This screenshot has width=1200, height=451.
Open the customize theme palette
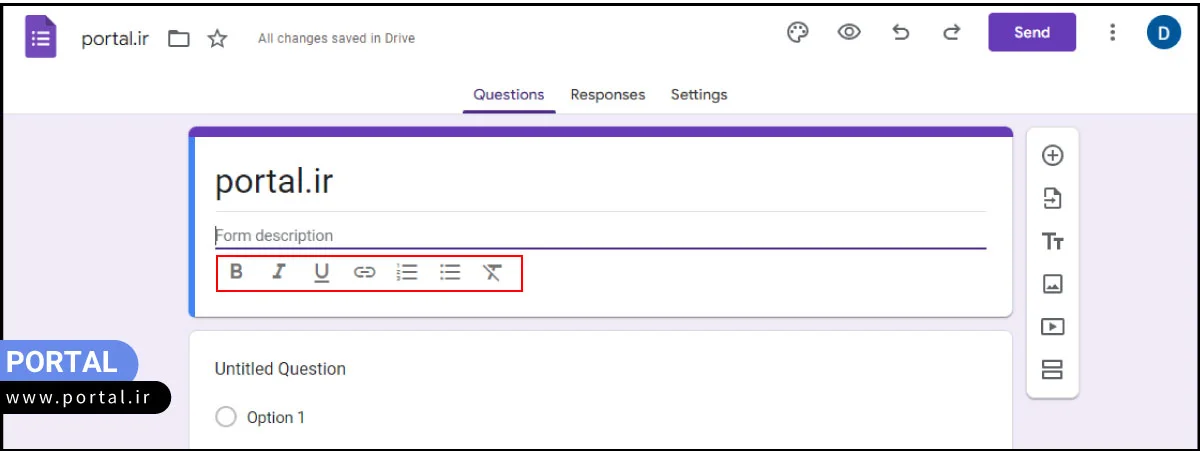tap(798, 32)
